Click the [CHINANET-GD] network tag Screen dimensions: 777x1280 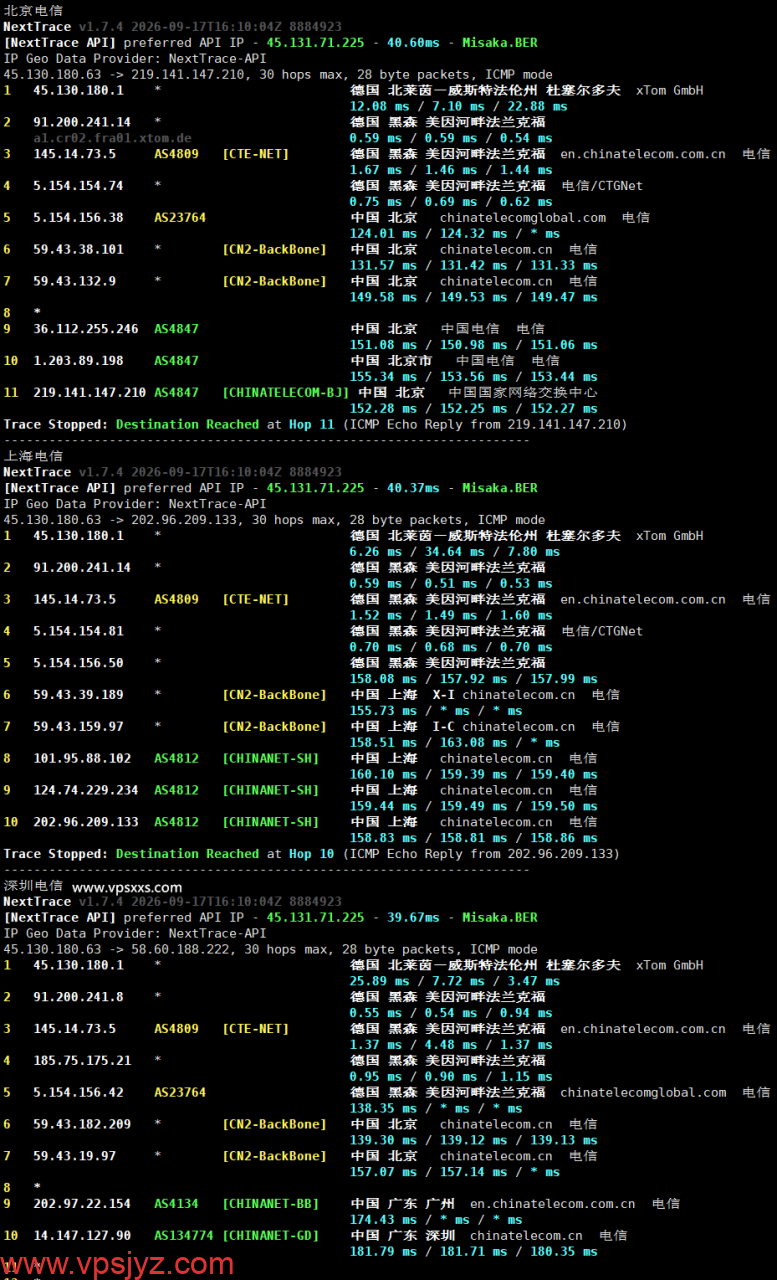click(270, 1236)
